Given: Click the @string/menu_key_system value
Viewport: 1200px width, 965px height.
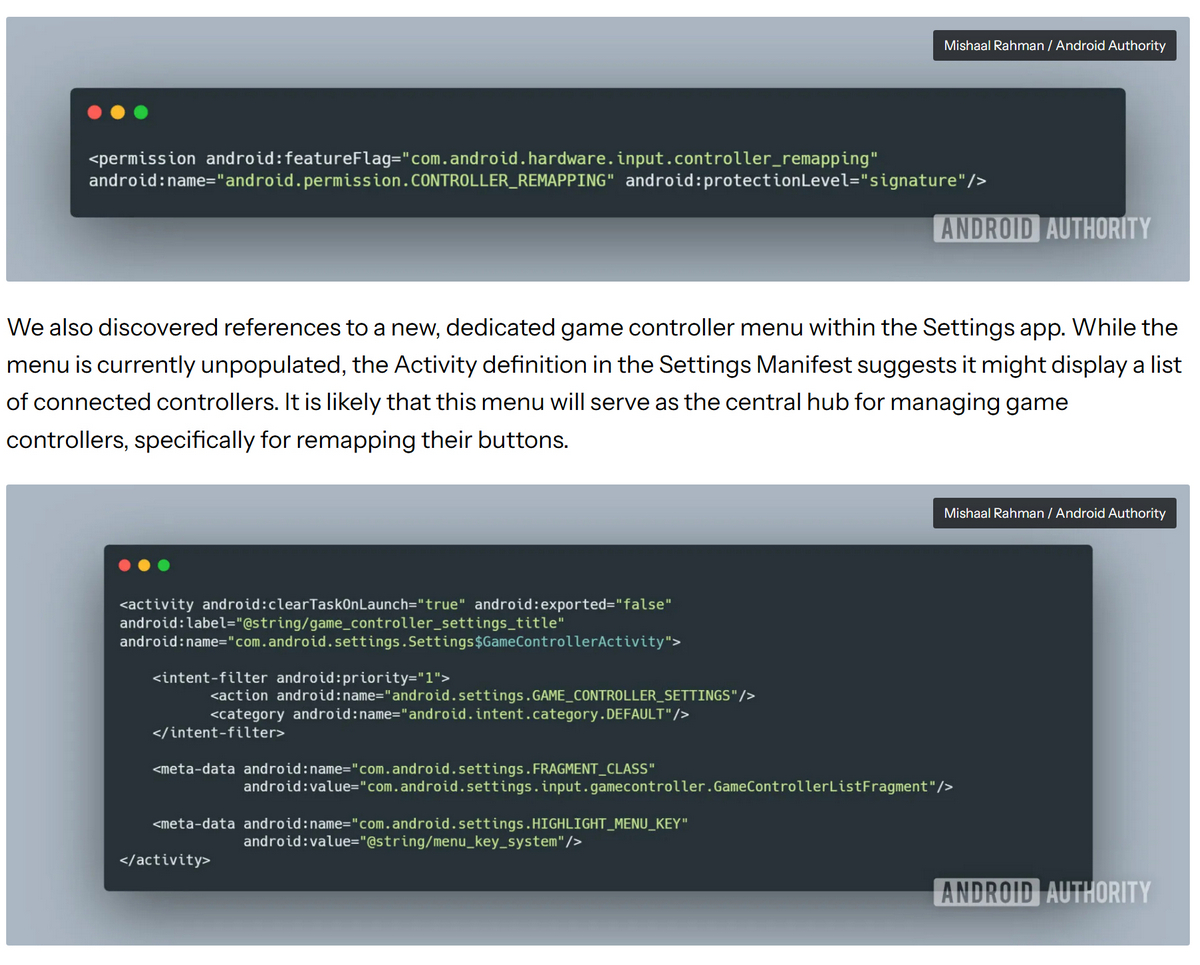Looking at the screenshot, I should pos(464,842).
